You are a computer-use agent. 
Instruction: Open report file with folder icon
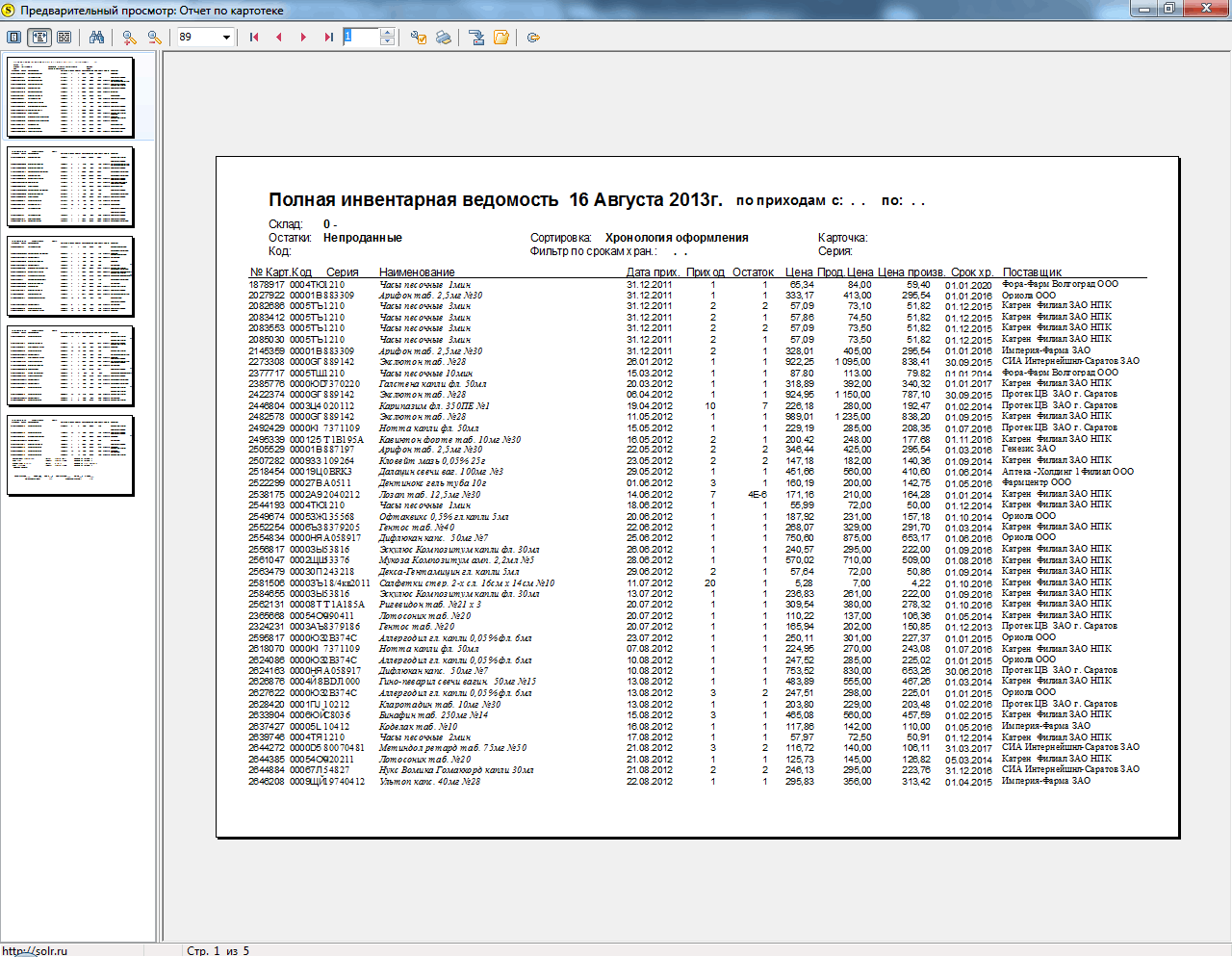(501, 37)
